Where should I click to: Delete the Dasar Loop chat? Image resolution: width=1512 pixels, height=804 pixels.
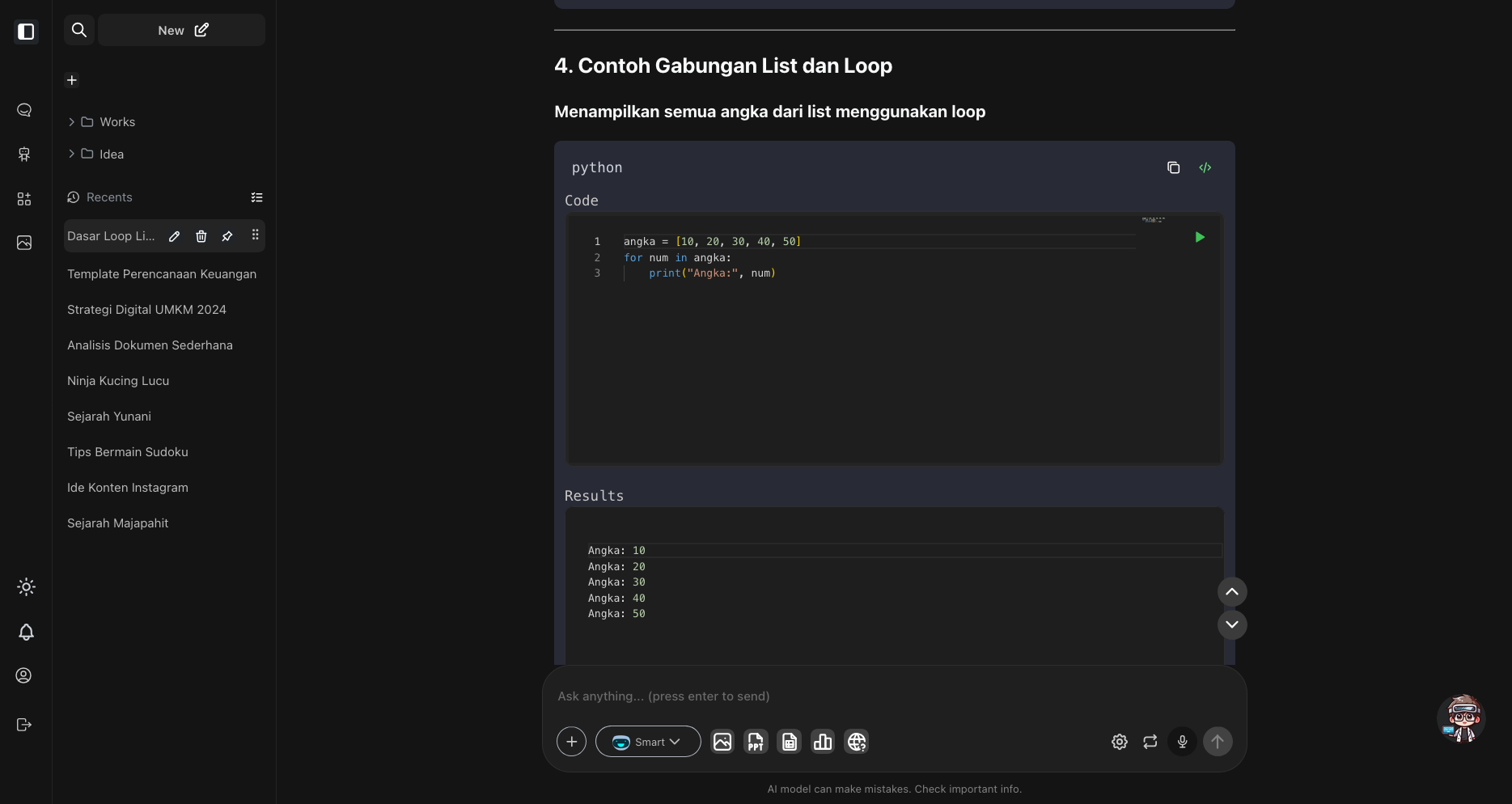[201, 236]
